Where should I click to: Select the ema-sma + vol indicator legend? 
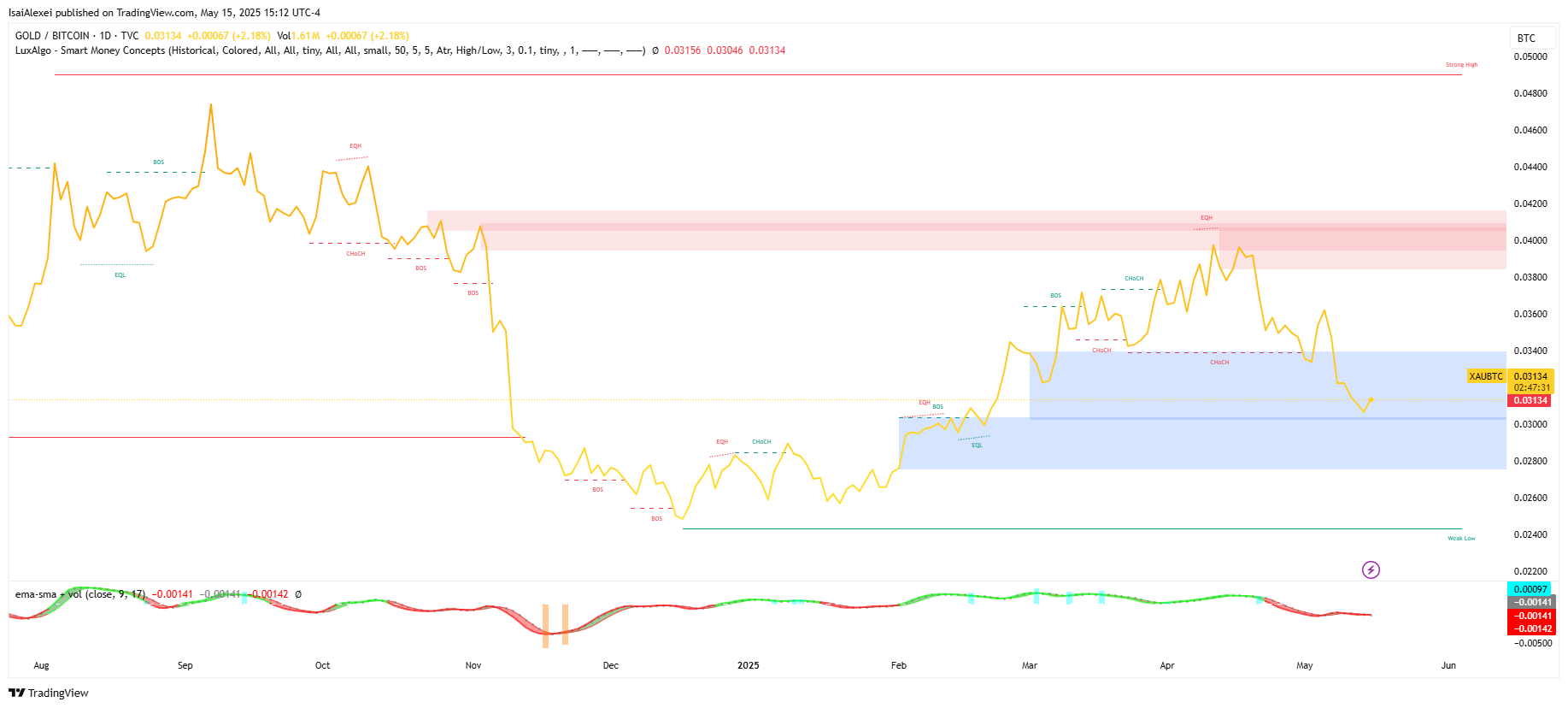tap(80, 594)
